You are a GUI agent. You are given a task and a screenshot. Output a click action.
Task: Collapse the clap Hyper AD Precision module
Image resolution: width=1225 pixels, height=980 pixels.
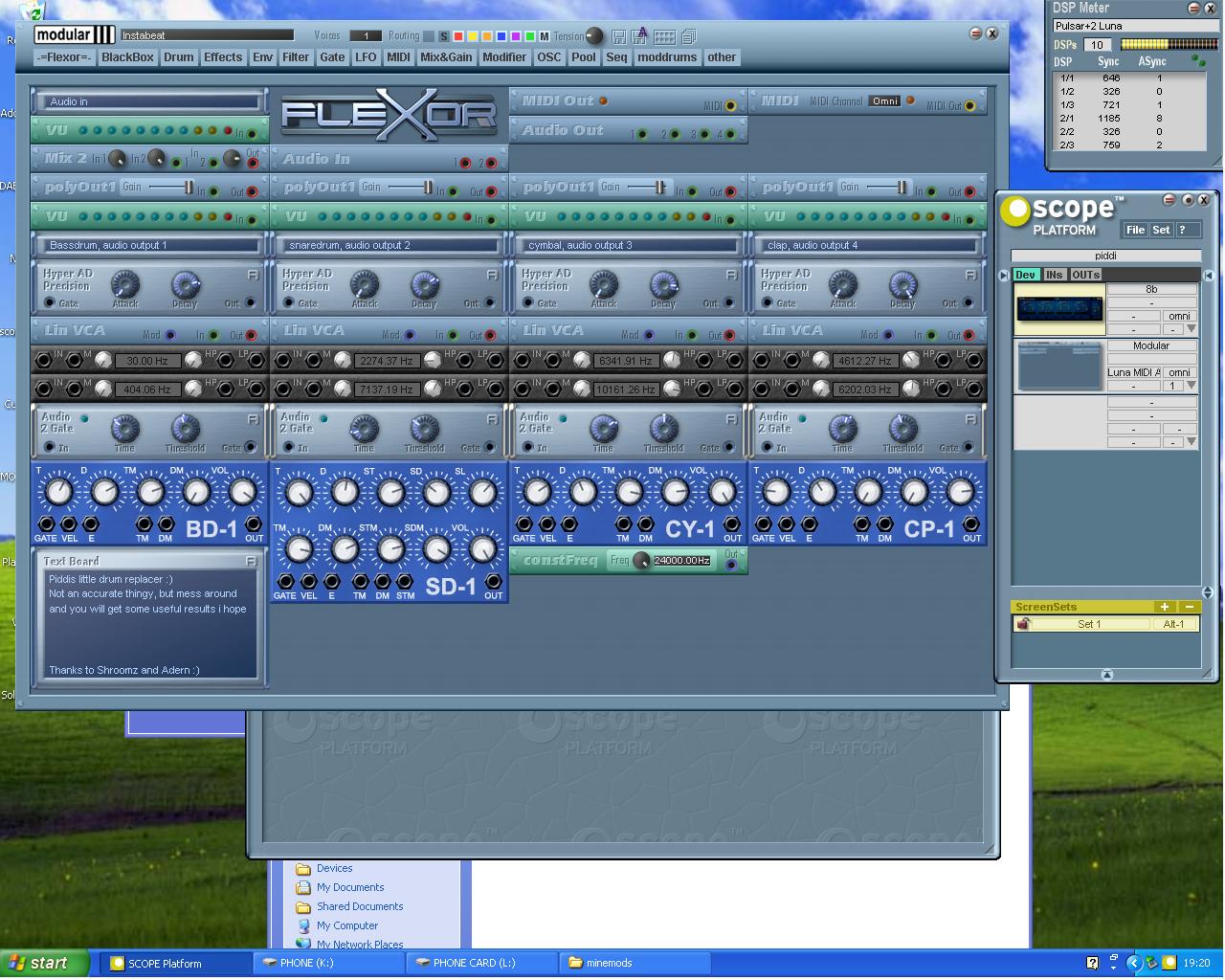coord(970,275)
